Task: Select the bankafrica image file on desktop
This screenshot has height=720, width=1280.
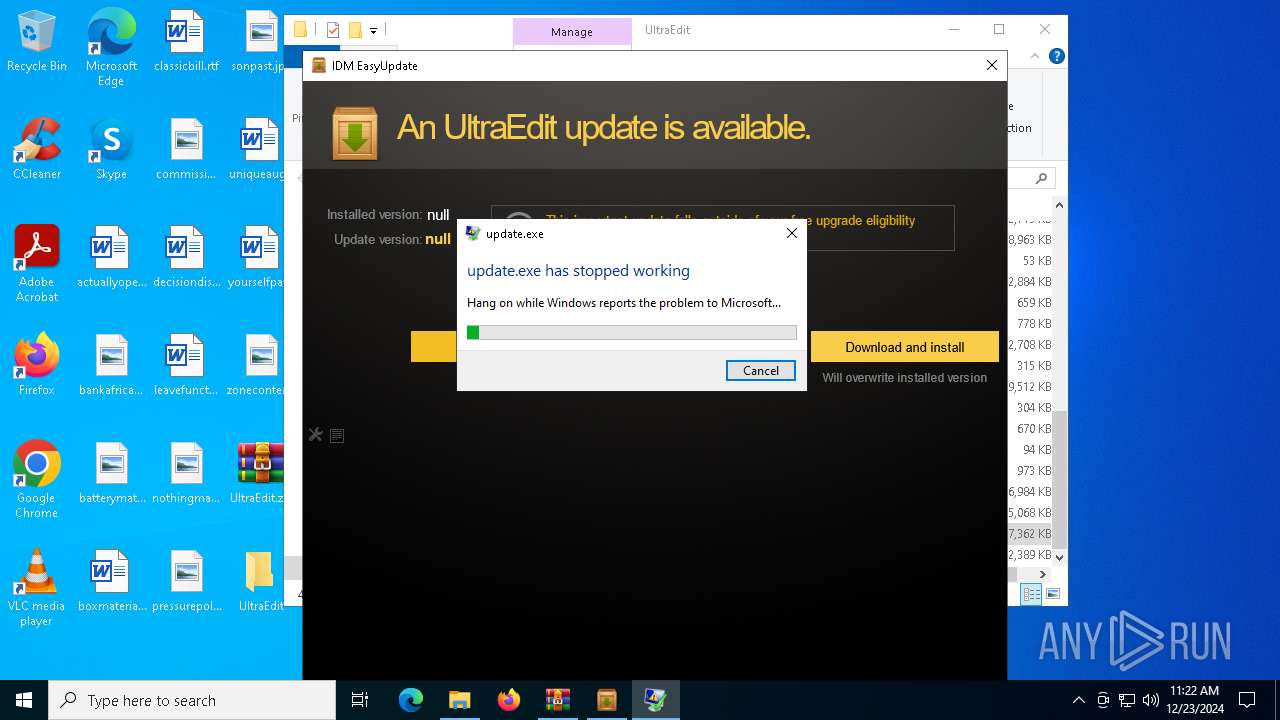Action: pyautogui.click(x=111, y=366)
